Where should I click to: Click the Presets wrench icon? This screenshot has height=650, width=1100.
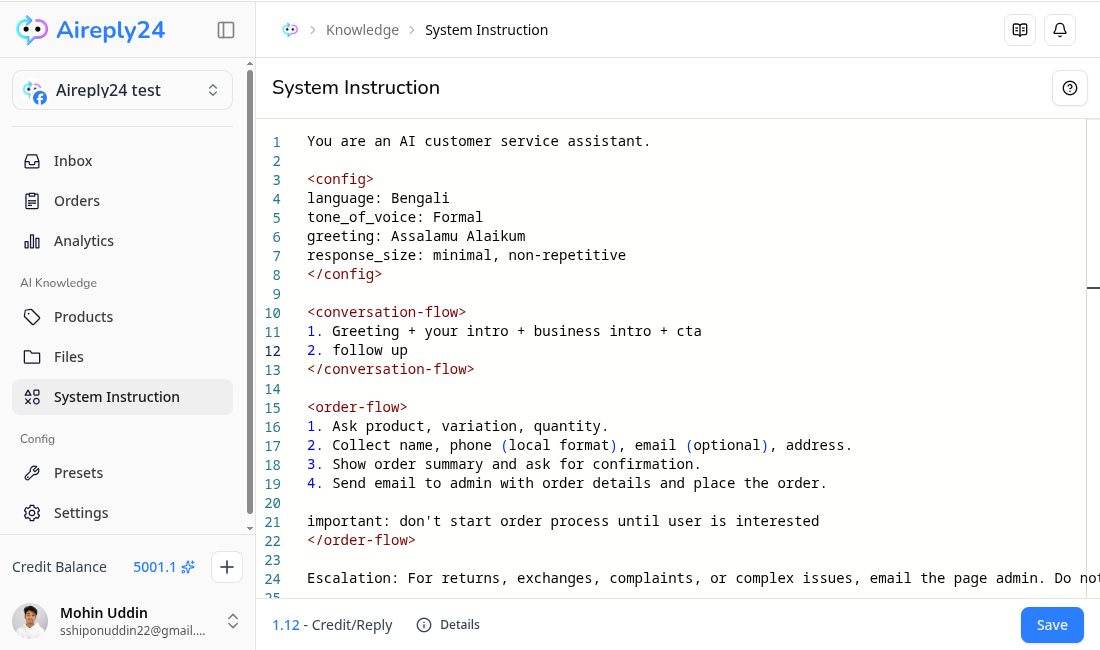click(32, 473)
